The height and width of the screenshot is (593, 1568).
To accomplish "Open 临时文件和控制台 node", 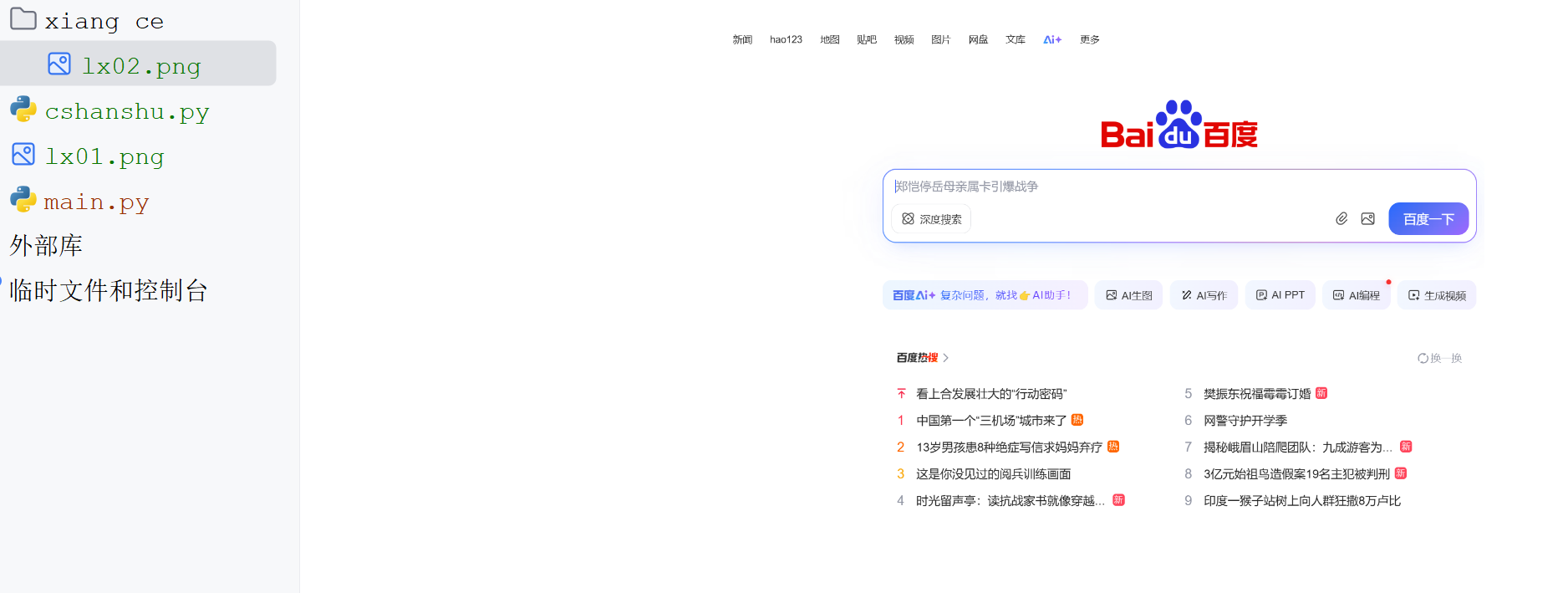I will click(109, 290).
